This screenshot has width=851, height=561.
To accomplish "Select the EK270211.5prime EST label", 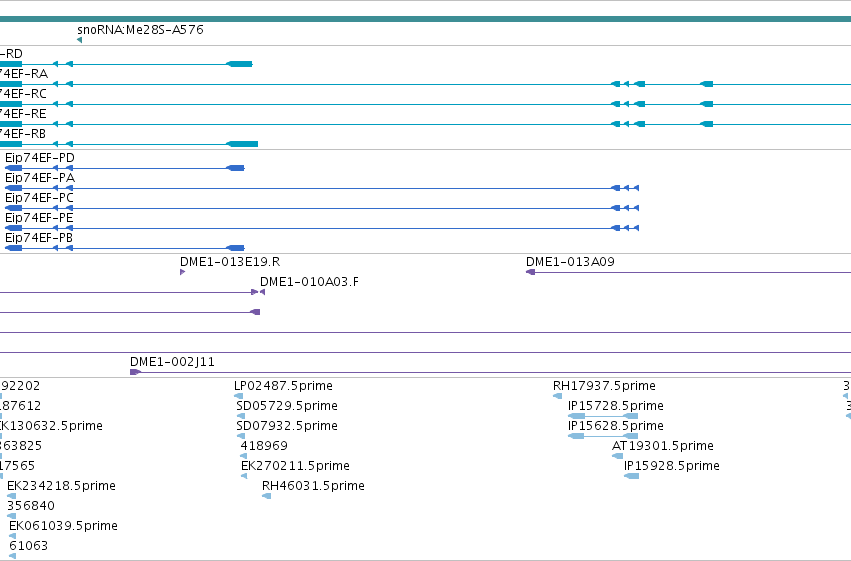I will [295, 466].
